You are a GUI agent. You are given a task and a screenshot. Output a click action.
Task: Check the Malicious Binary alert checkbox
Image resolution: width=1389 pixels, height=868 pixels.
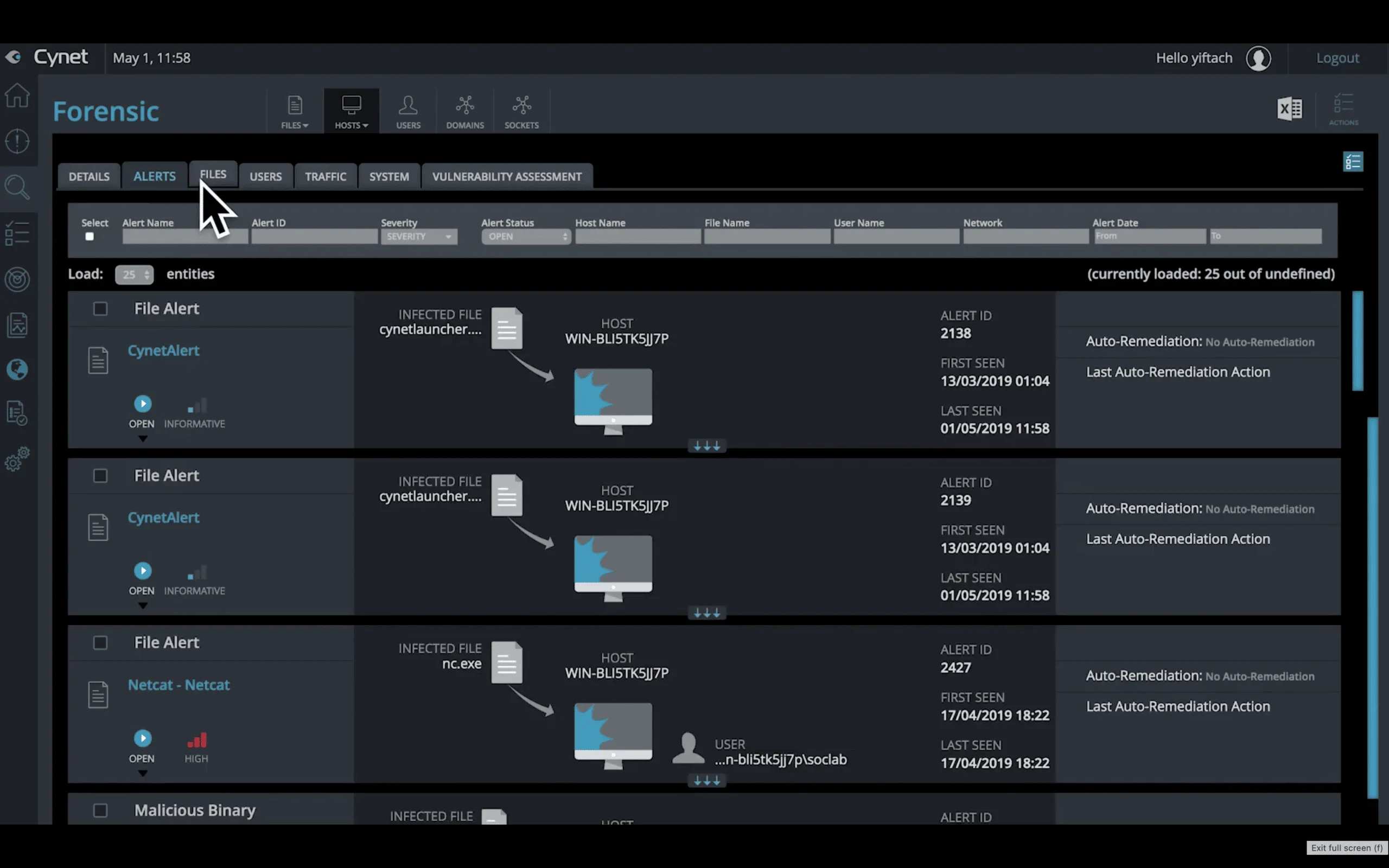[100, 810]
